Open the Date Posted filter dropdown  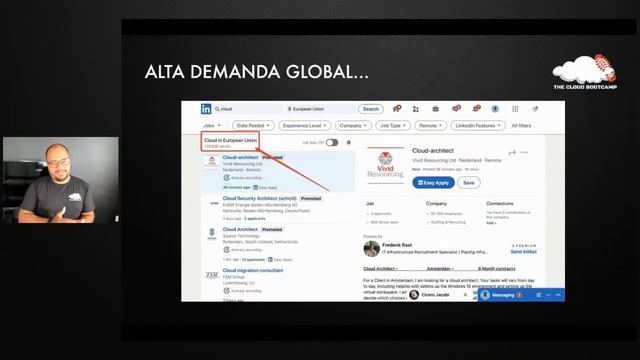253,126
